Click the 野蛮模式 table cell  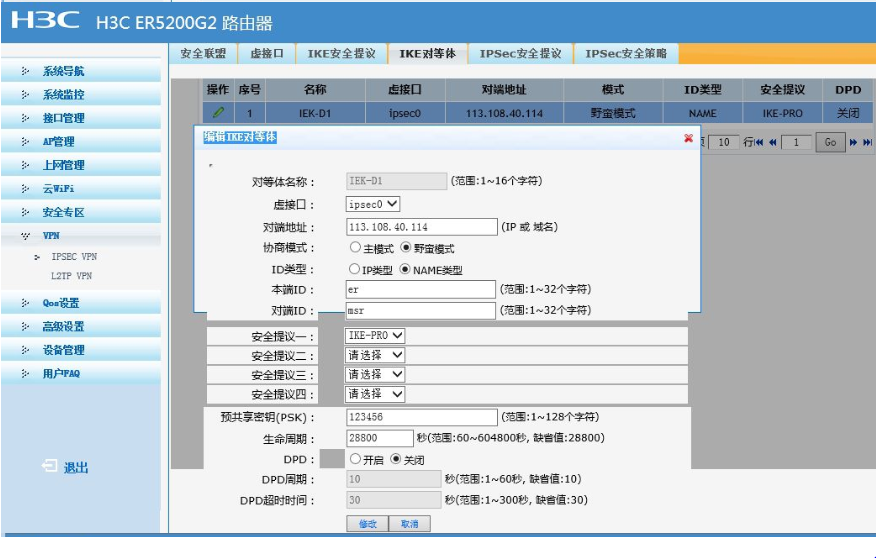(x=613, y=113)
